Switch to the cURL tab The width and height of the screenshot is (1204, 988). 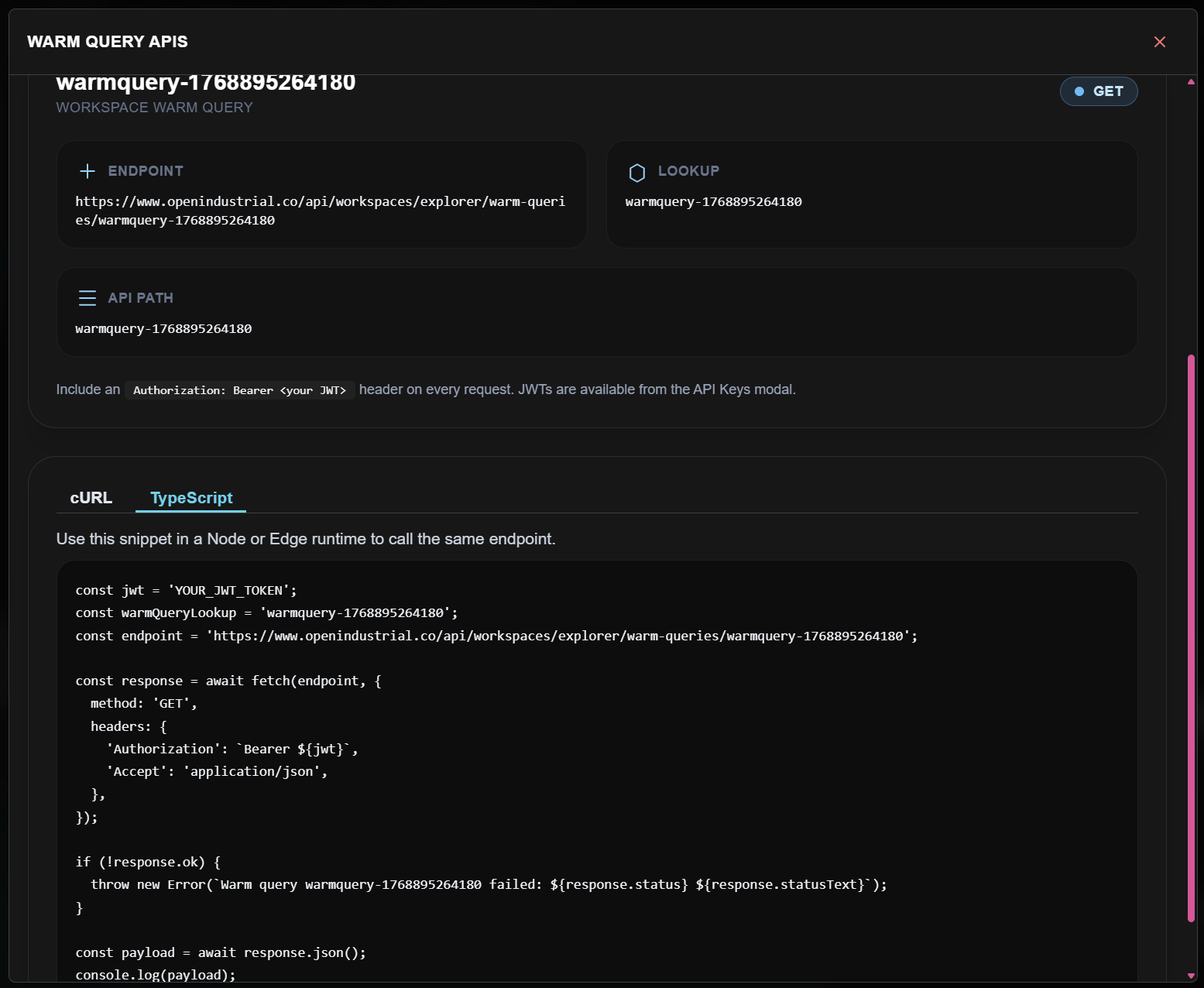tap(91, 498)
